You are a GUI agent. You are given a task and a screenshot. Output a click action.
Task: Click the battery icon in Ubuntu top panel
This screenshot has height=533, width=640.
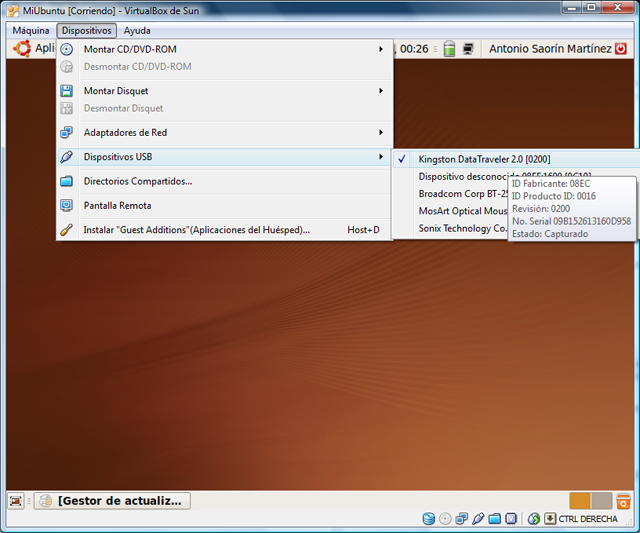point(449,49)
